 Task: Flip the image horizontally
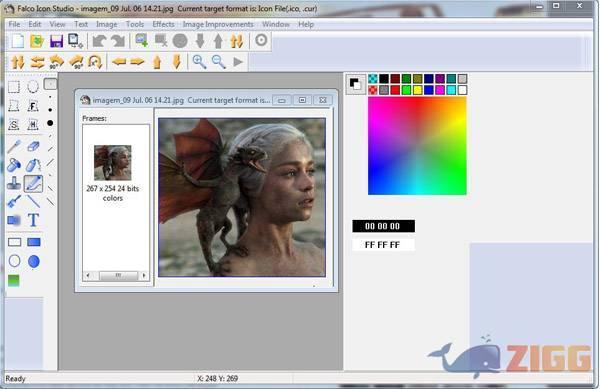37,62
